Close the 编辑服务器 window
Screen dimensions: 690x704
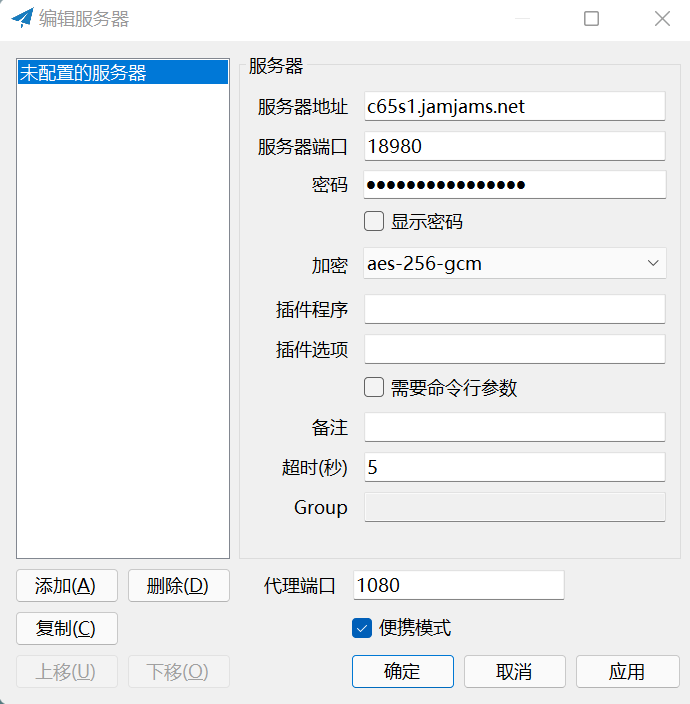tap(662, 18)
